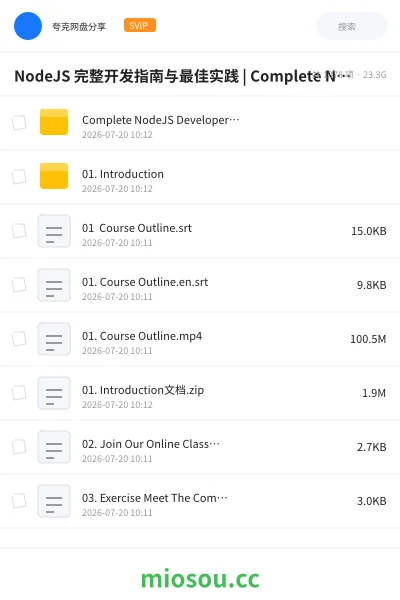Click file name 02. Join Our Online Class
Viewport: 400px width, 600px height.
151,444
